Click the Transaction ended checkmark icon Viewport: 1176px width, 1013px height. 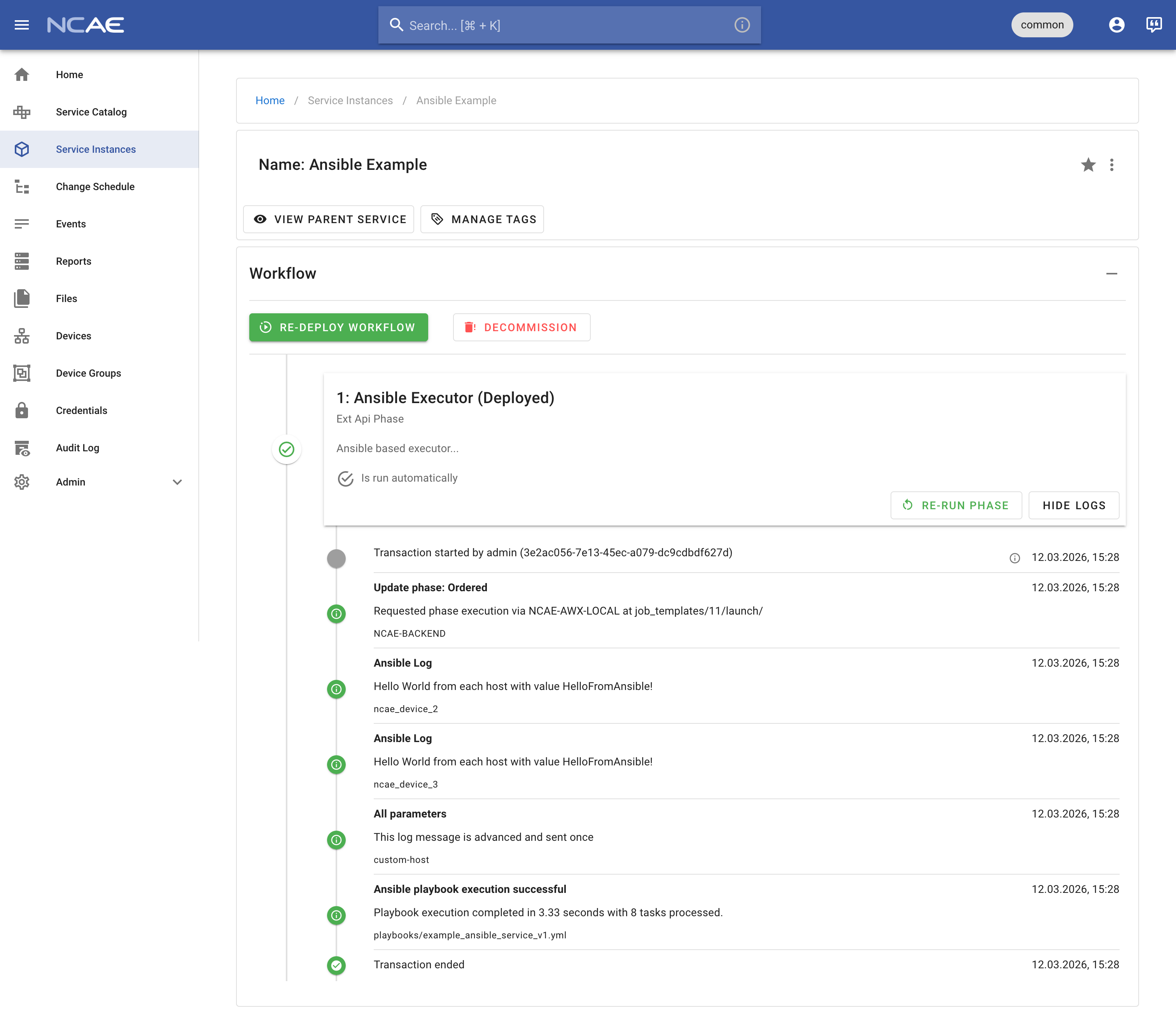[x=336, y=965]
